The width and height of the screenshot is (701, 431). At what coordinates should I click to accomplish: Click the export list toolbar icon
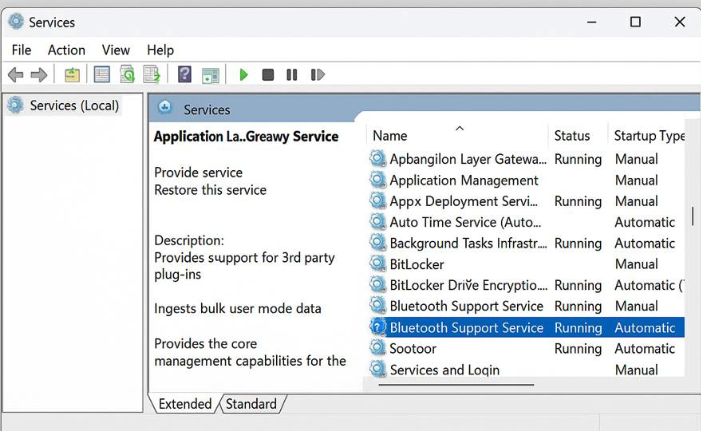(152, 75)
